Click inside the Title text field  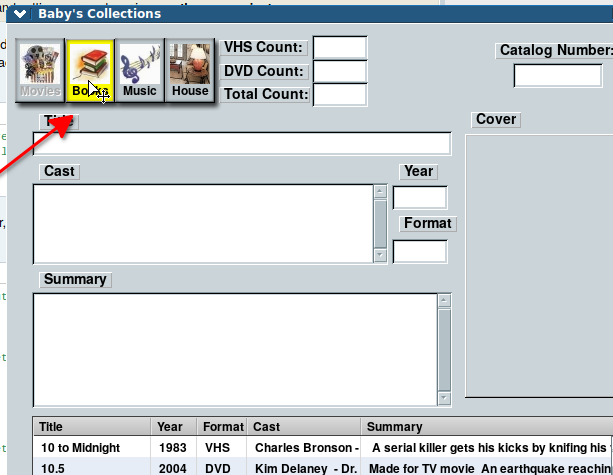coord(241,144)
